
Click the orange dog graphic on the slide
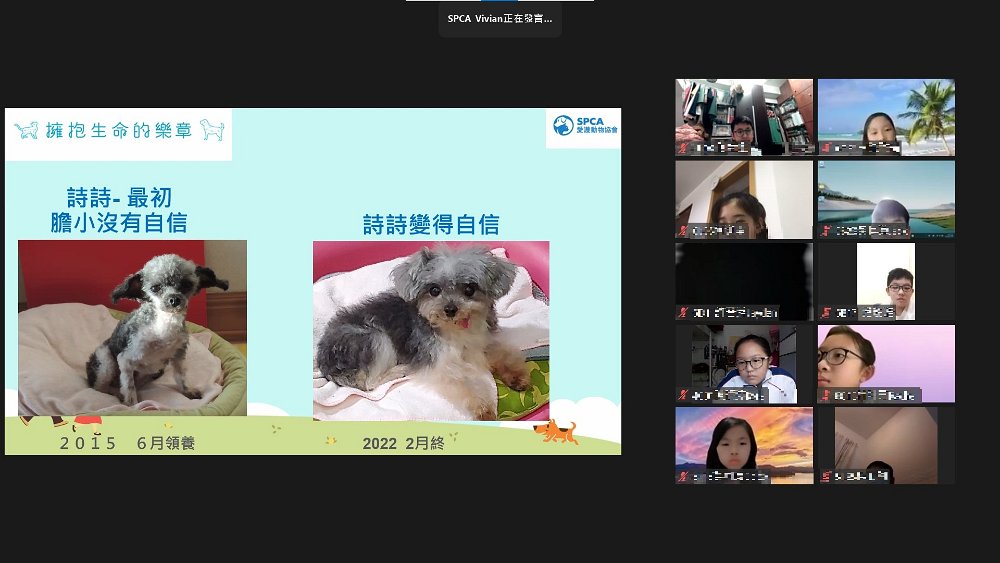pos(556,432)
